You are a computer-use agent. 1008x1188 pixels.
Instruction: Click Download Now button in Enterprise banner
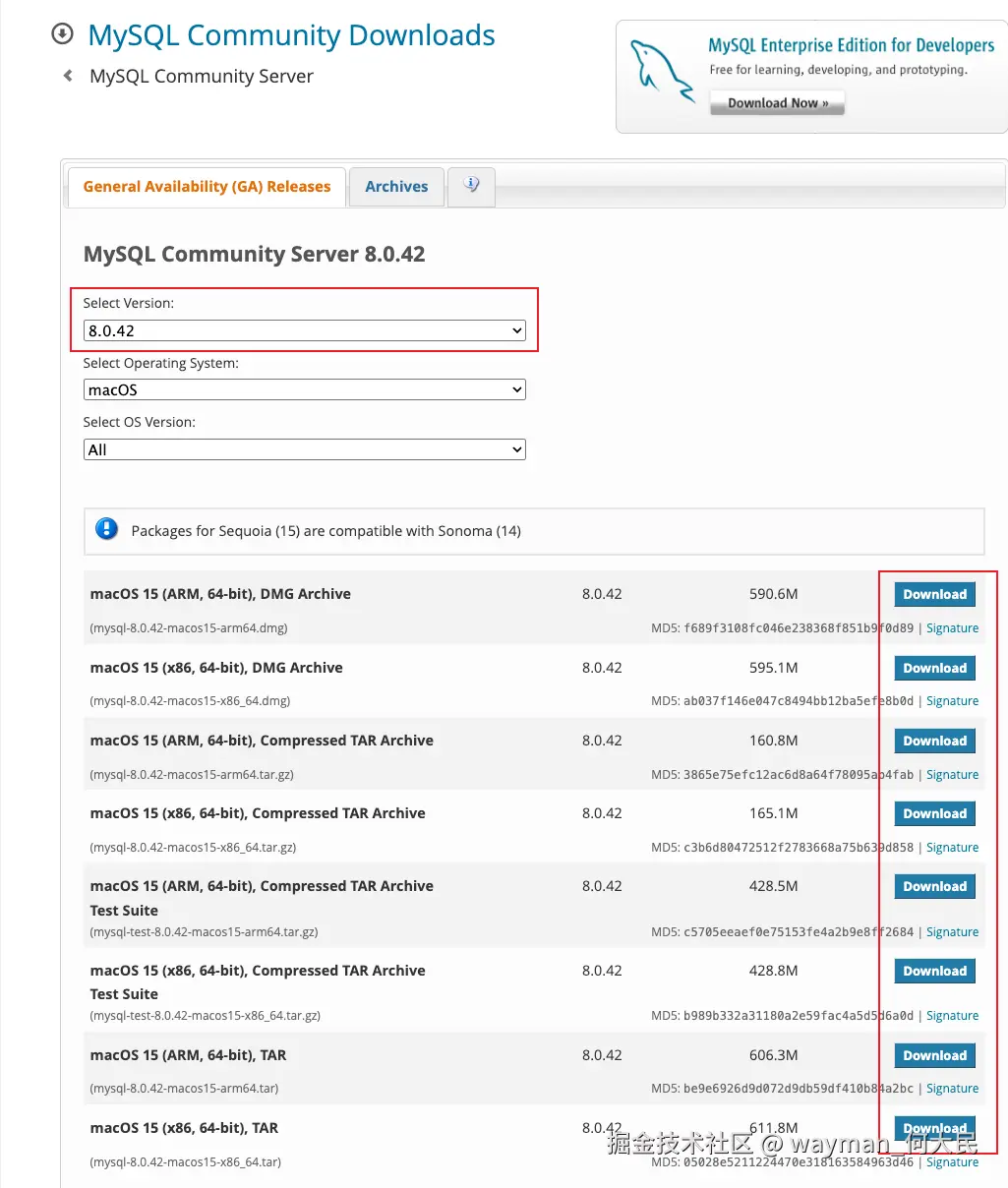pos(777,103)
